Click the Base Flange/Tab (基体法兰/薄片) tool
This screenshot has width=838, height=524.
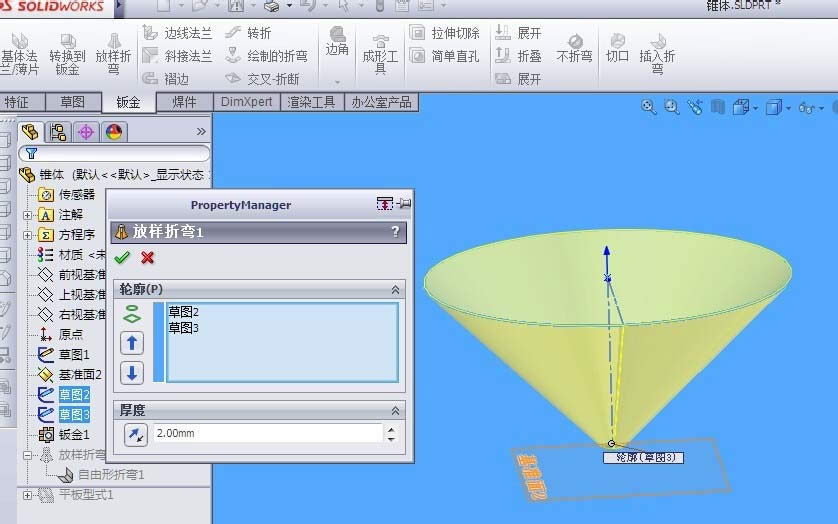tap(19, 53)
